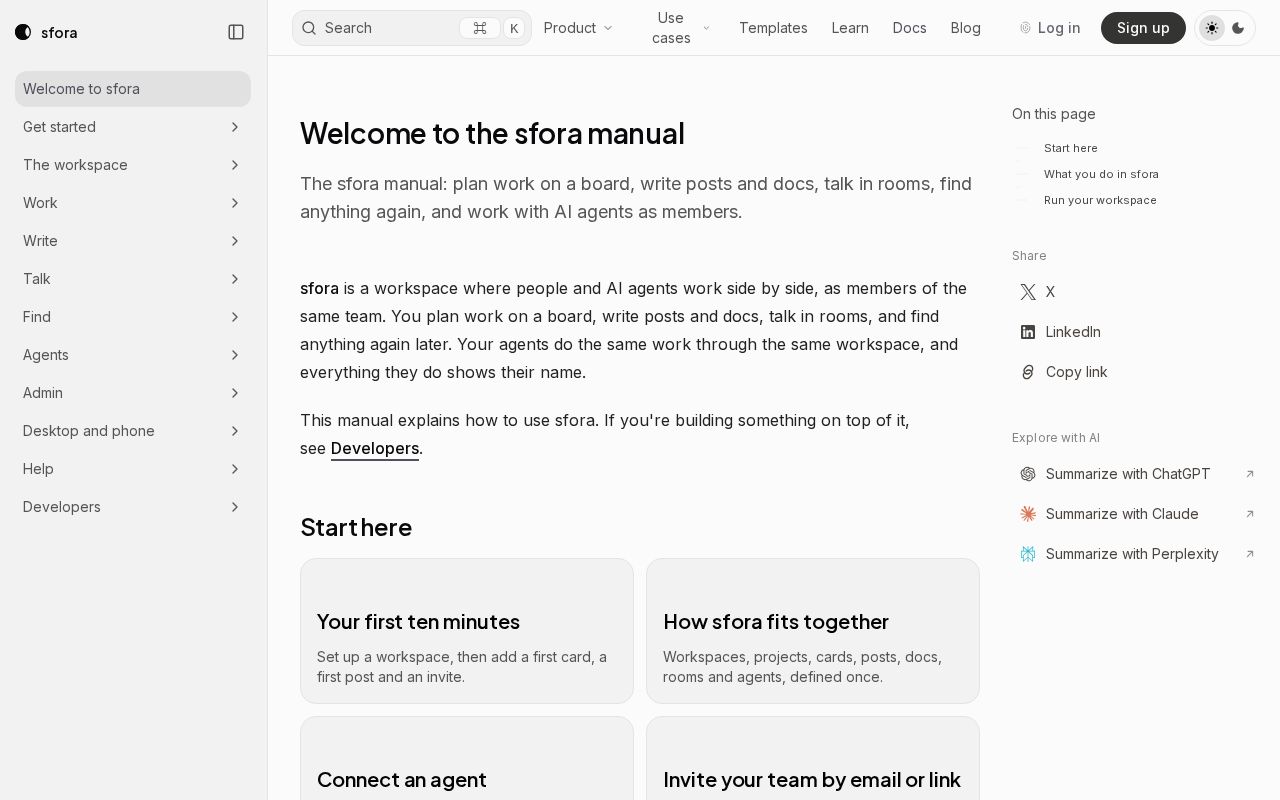Expand the Work section chevron
The width and height of the screenshot is (1280, 800).
(235, 203)
